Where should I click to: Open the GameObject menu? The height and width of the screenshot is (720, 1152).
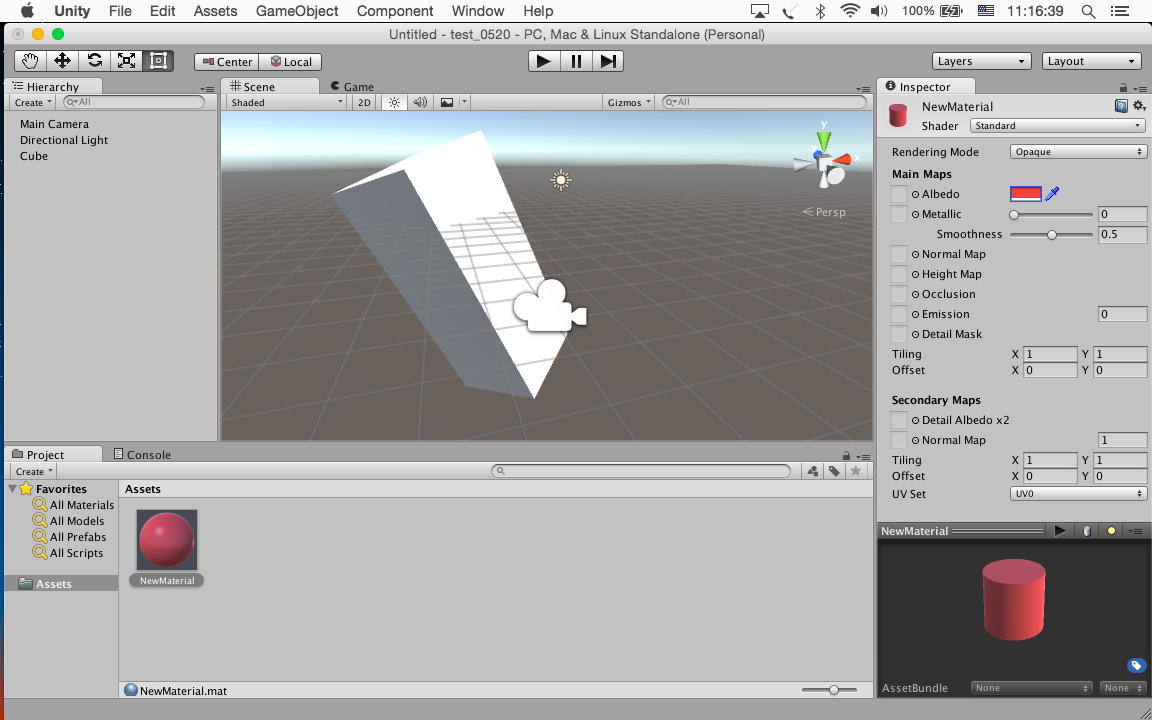297,11
